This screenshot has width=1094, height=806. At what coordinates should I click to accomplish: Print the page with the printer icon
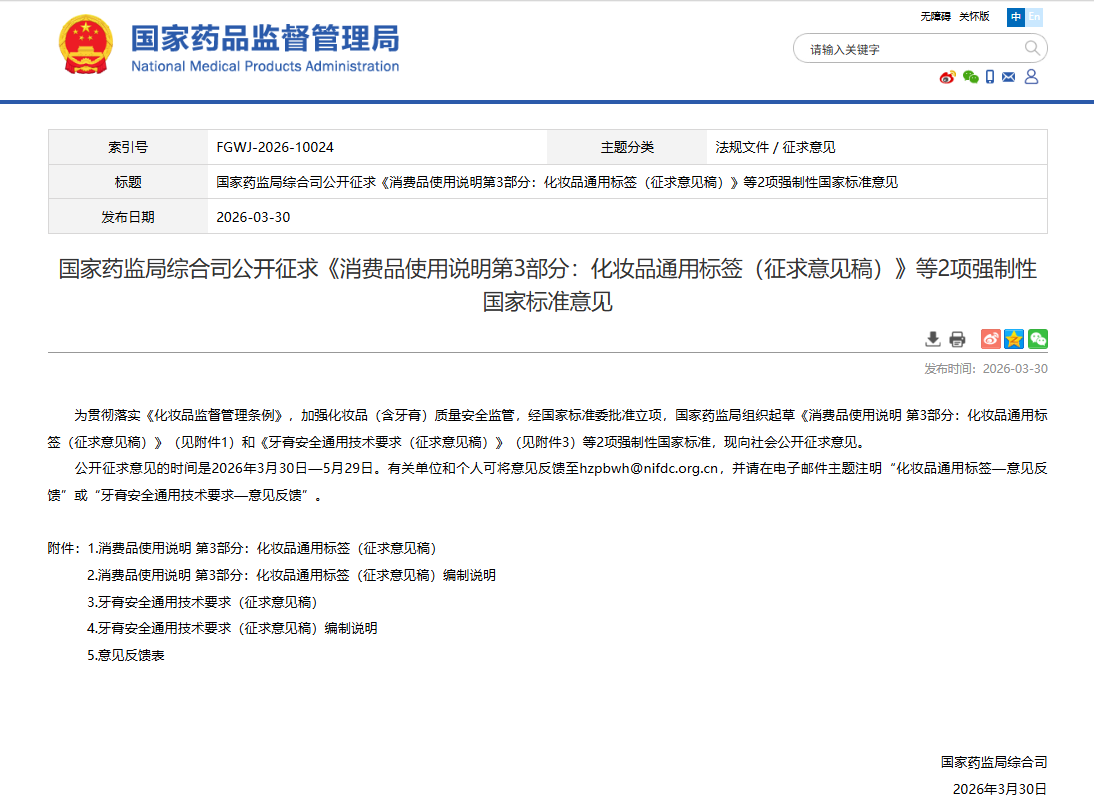pyautogui.click(x=957, y=339)
